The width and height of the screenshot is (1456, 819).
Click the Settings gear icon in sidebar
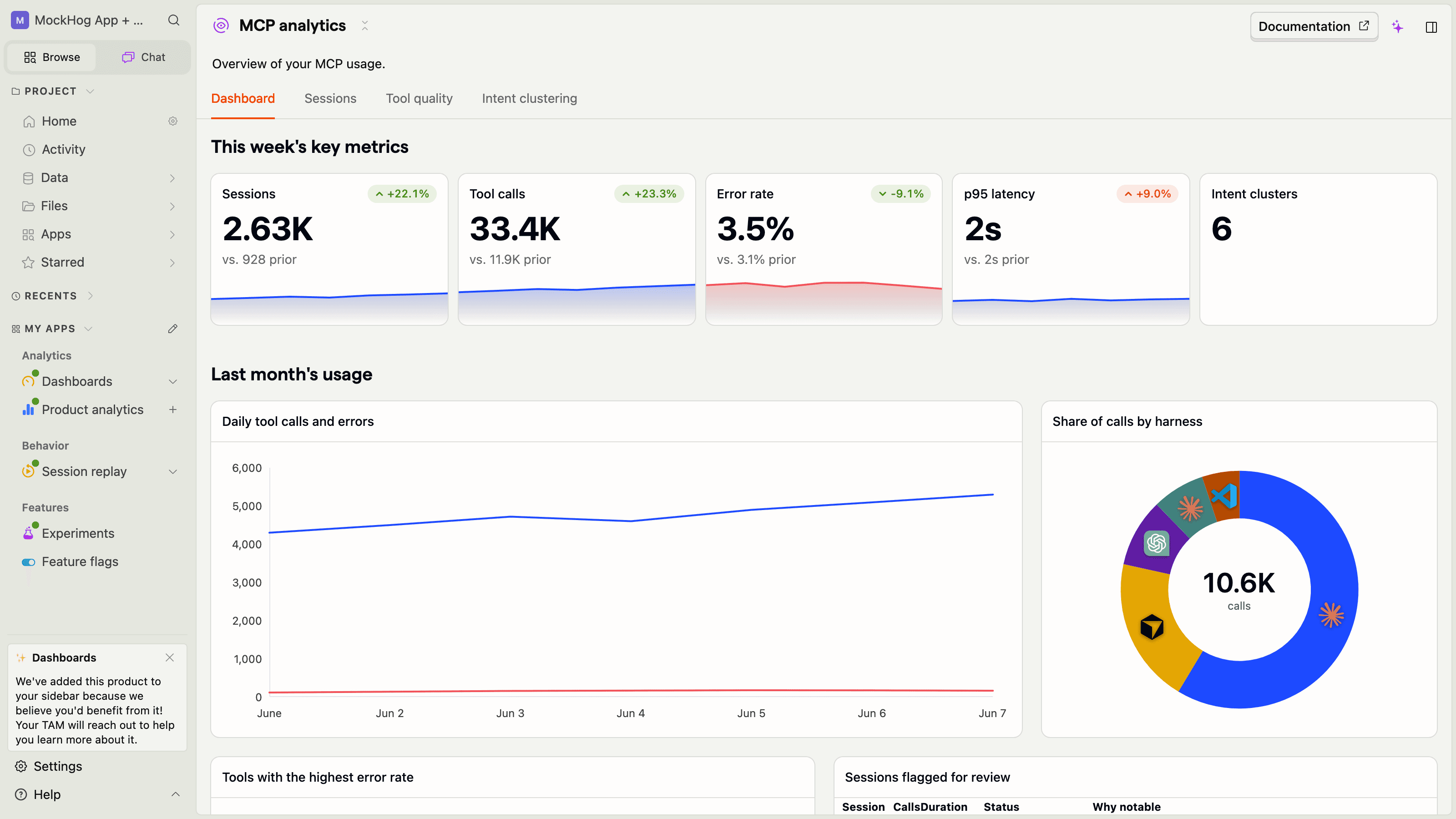[21, 766]
